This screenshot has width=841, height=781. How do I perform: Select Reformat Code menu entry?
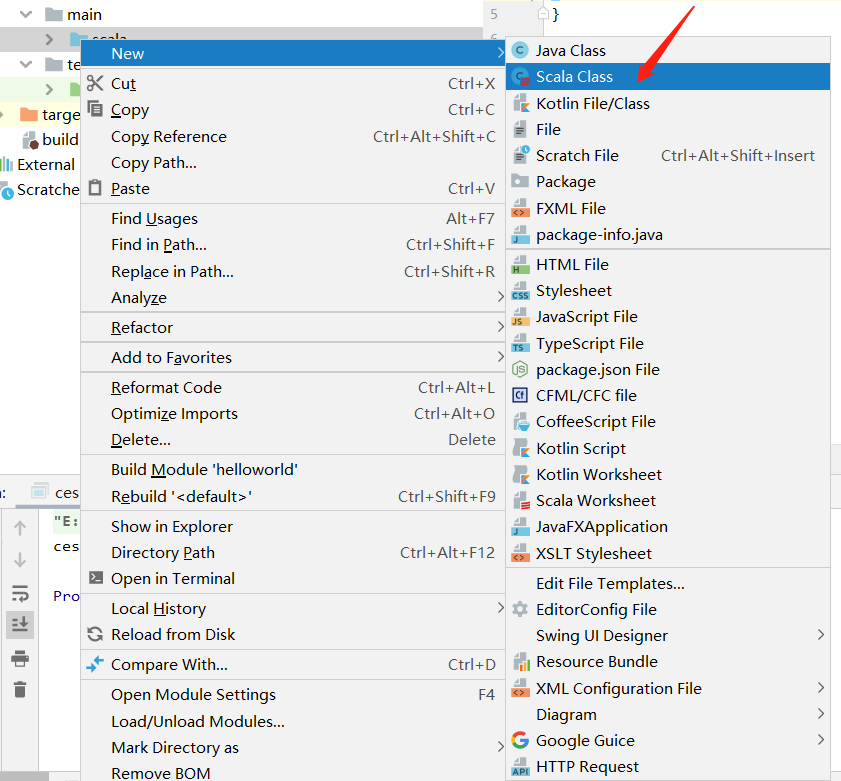coord(293,387)
